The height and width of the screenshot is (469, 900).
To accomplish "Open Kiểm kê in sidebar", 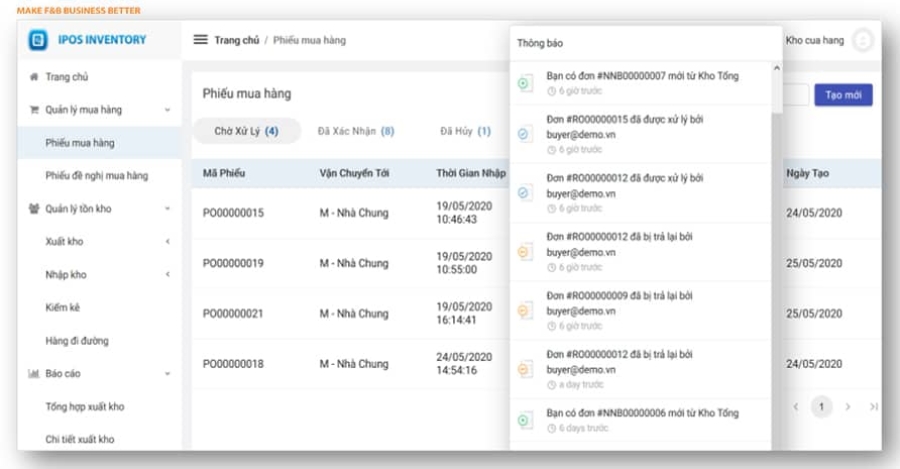I will point(63,308).
